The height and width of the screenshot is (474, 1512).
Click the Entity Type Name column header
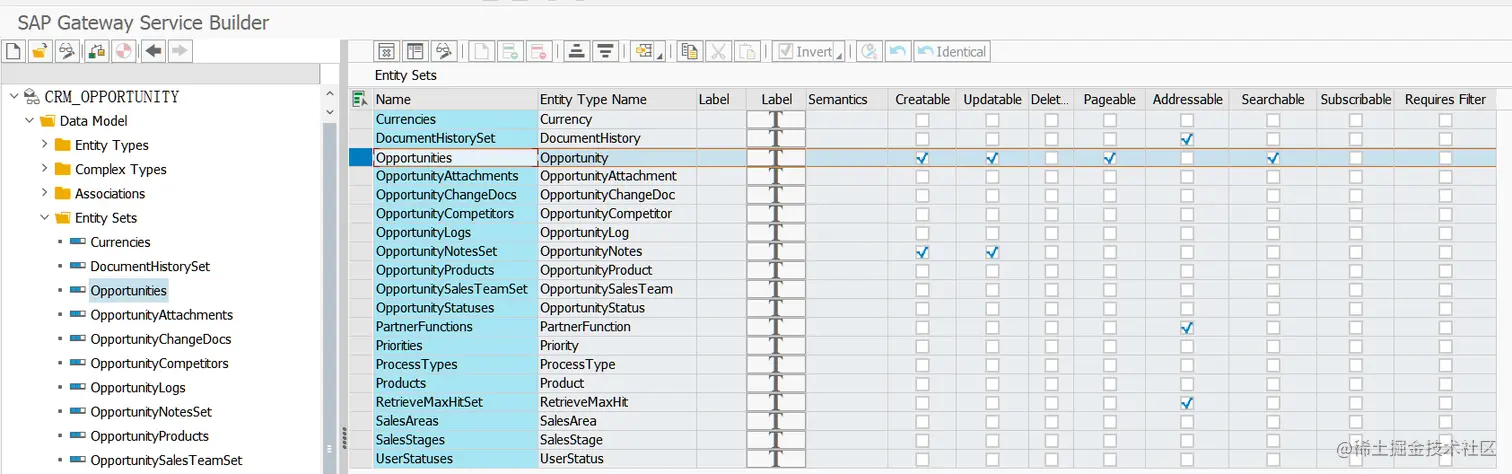pos(616,99)
